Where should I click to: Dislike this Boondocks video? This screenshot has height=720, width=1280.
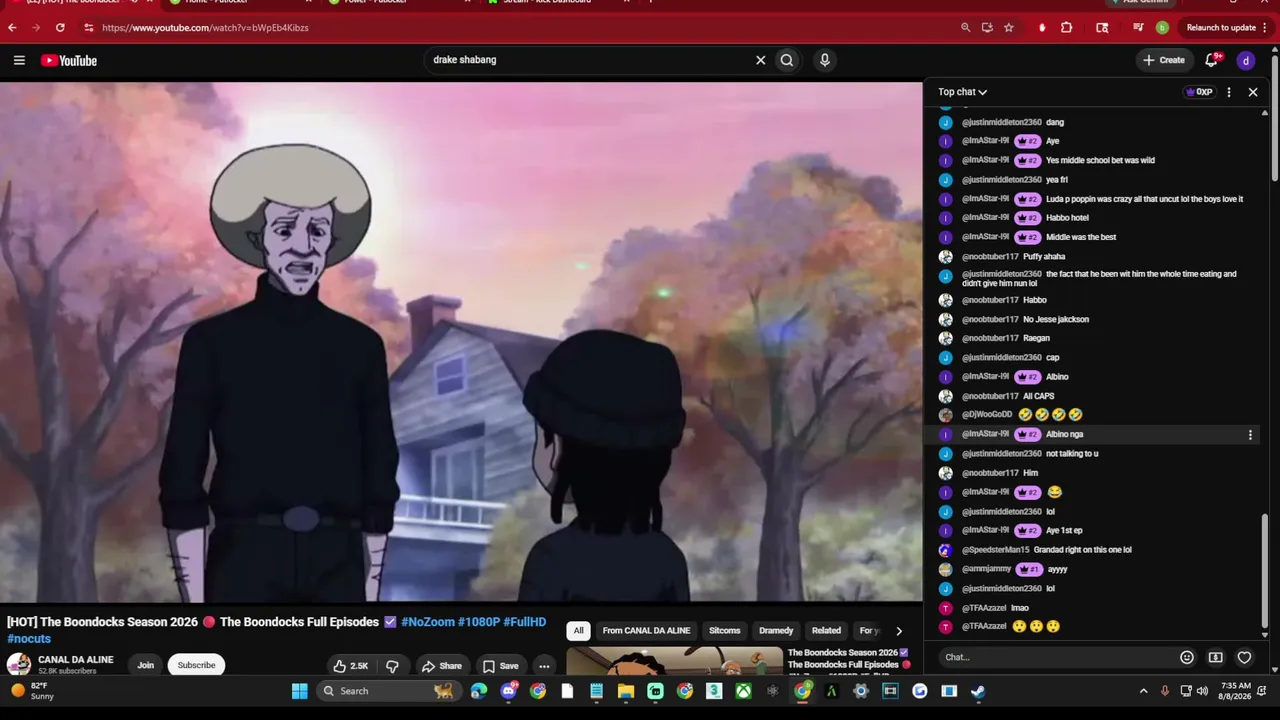392,666
